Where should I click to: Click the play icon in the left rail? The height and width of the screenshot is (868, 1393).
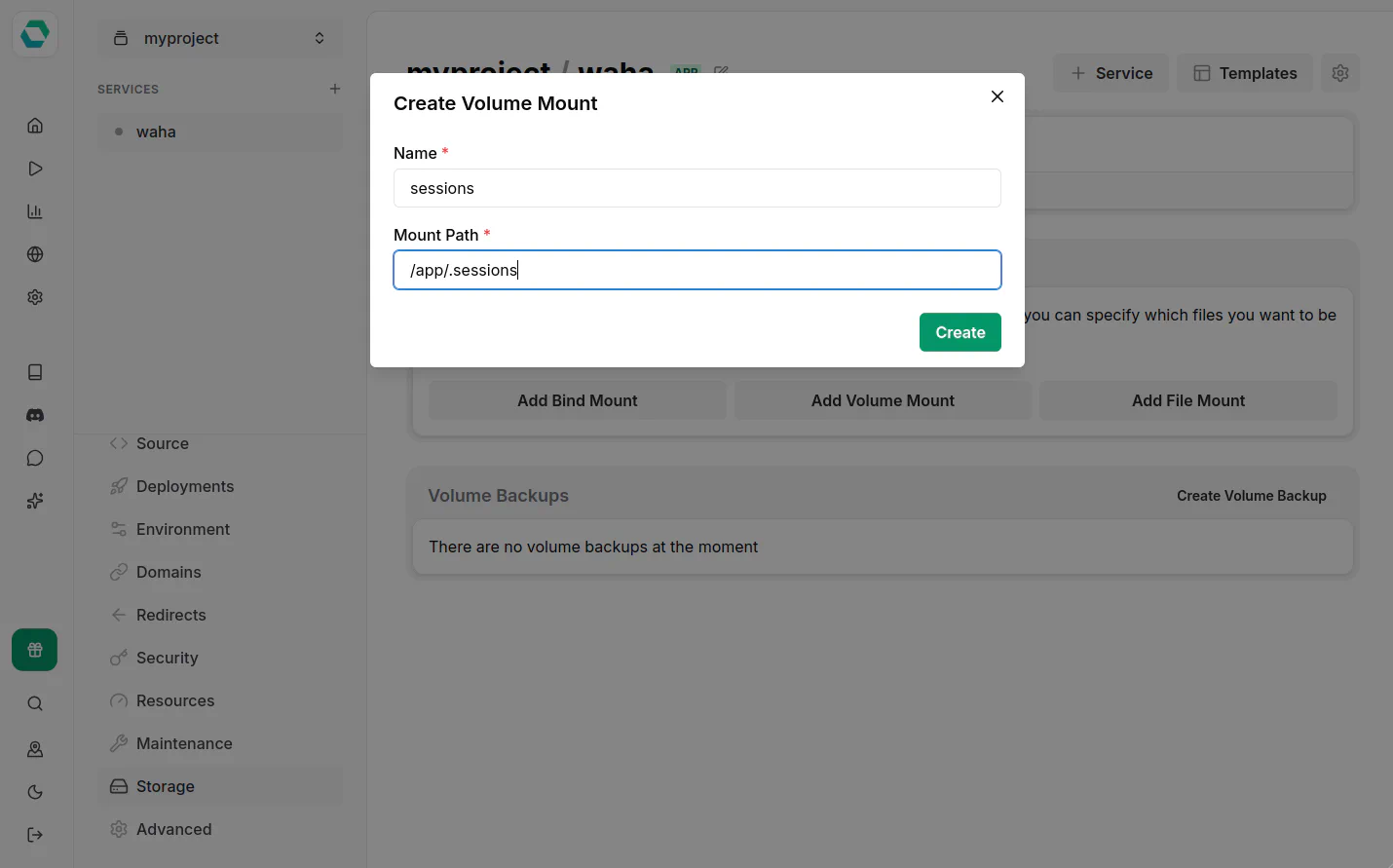(x=35, y=169)
